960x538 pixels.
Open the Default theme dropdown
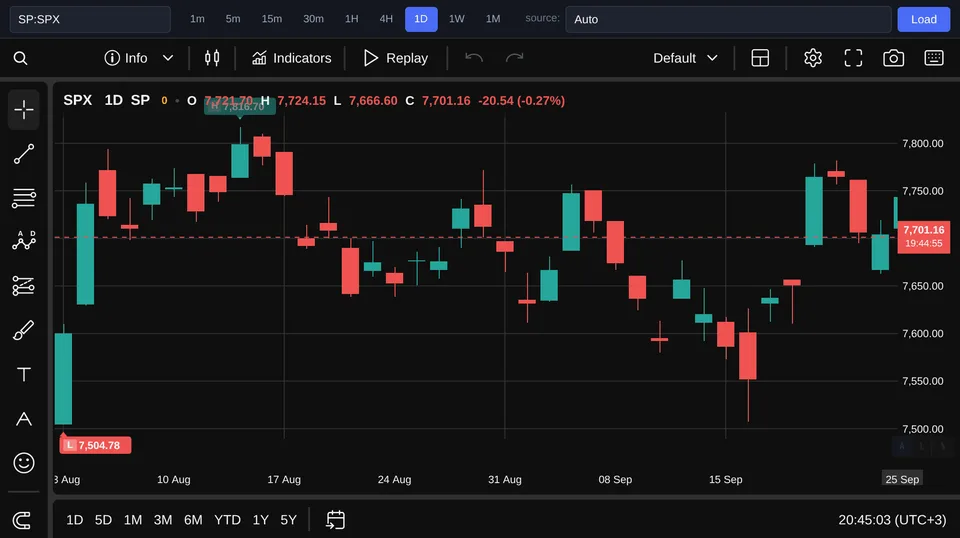point(685,58)
